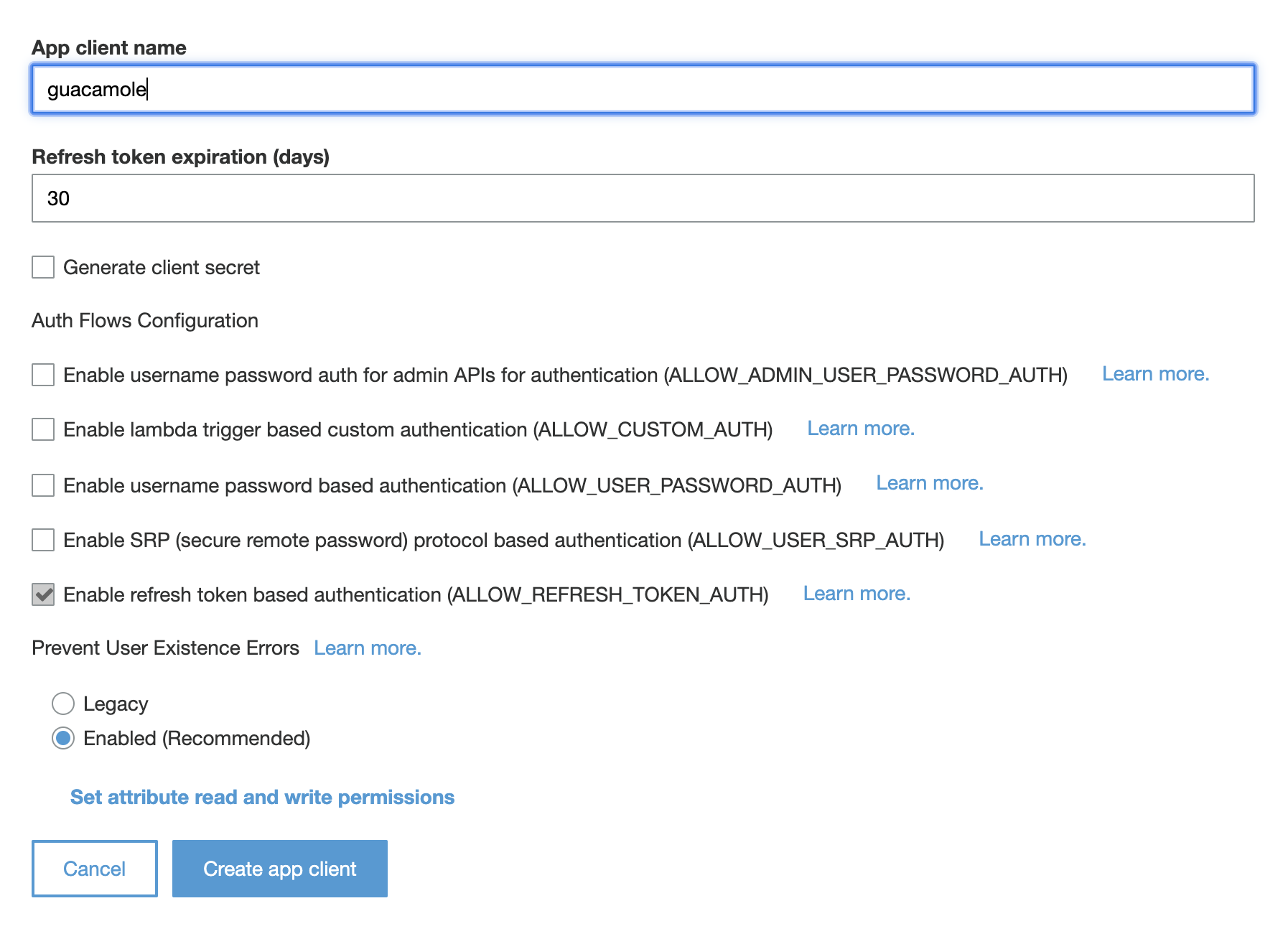Image resolution: width=1288 pixels, height=939 pixels.
Task: Enable ALLOW_USER_PASSWORD_AUTH checkbox
Action: tap(43, 485)
